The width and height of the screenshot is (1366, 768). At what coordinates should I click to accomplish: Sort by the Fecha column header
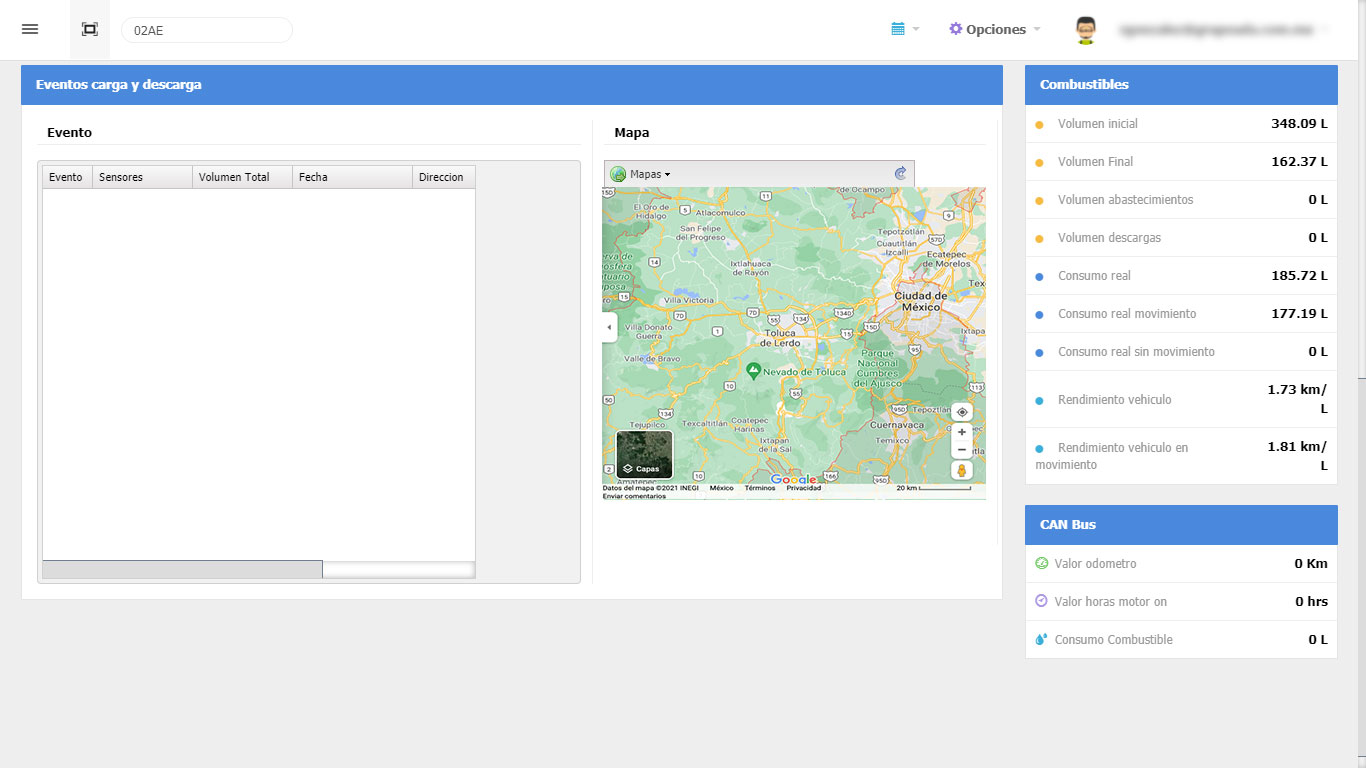(x=351, y=177)
